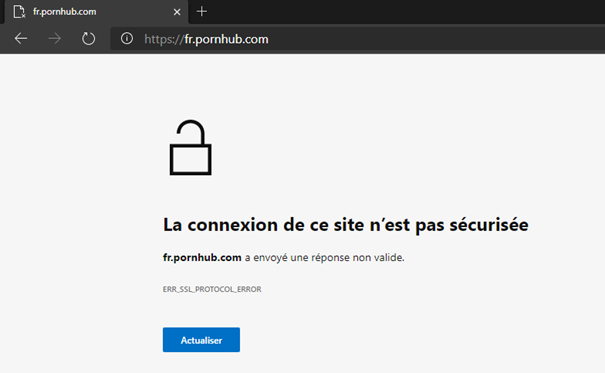Viewport: 605px width, 373px height.
Task: Focus the address bar URL field
Action: (x=358, y=39)
